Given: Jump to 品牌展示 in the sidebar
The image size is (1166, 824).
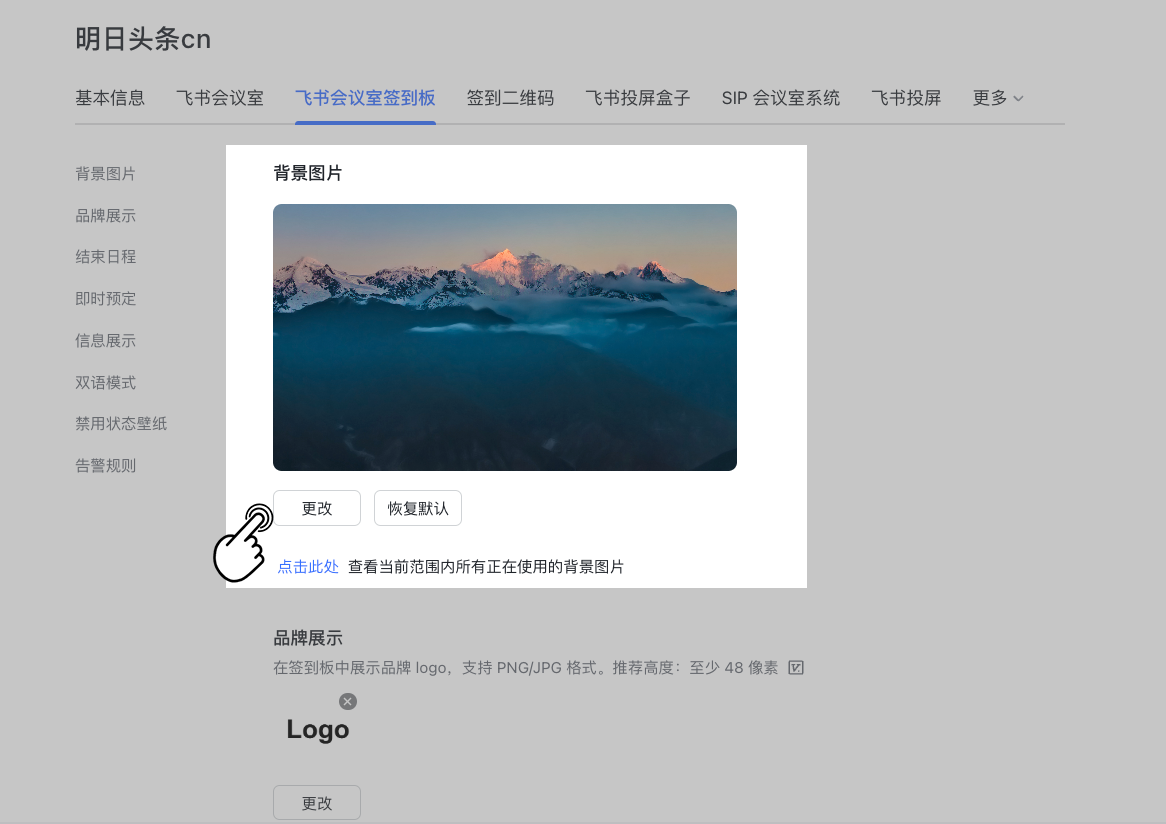Looking at the screenshot, I should [x=106, y=216].
